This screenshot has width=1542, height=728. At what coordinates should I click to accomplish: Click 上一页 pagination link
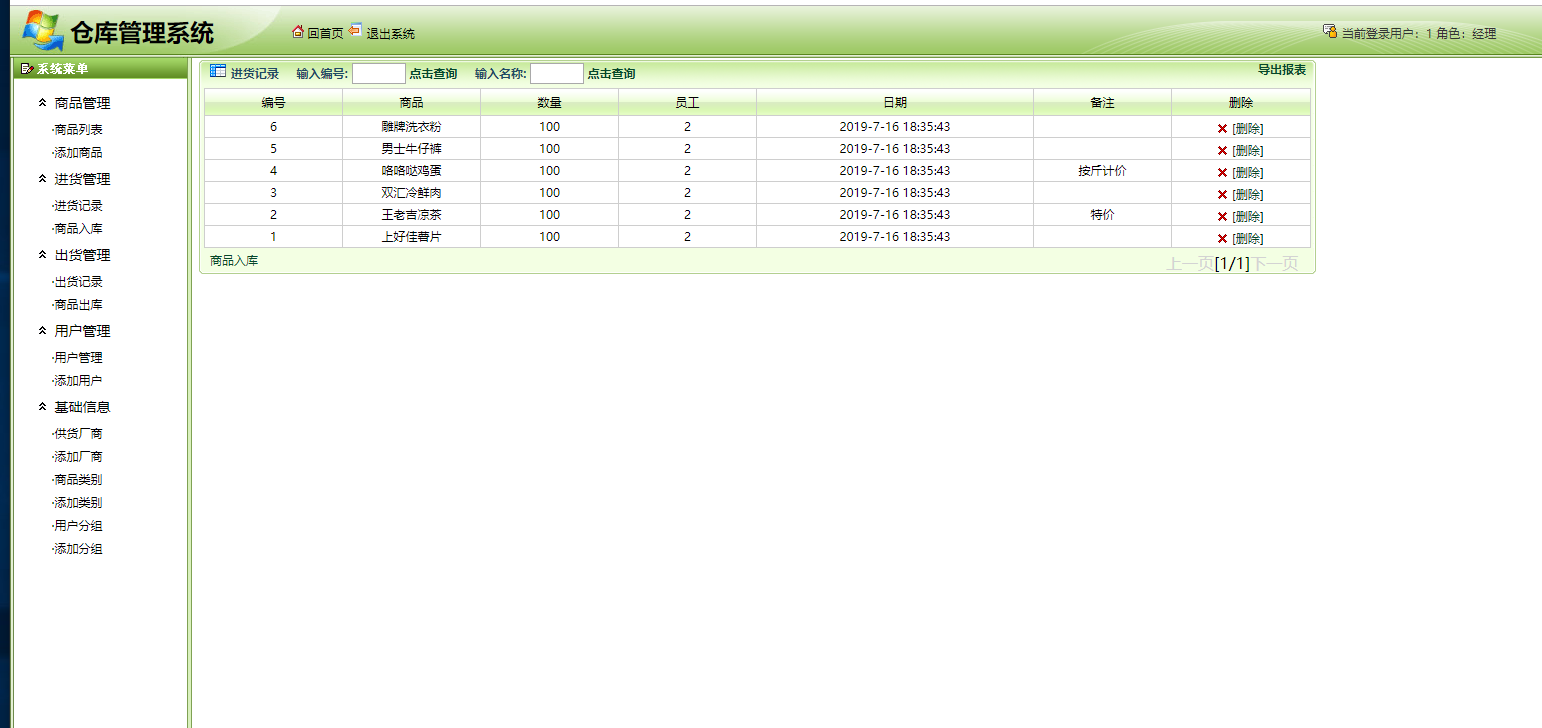1190,264
